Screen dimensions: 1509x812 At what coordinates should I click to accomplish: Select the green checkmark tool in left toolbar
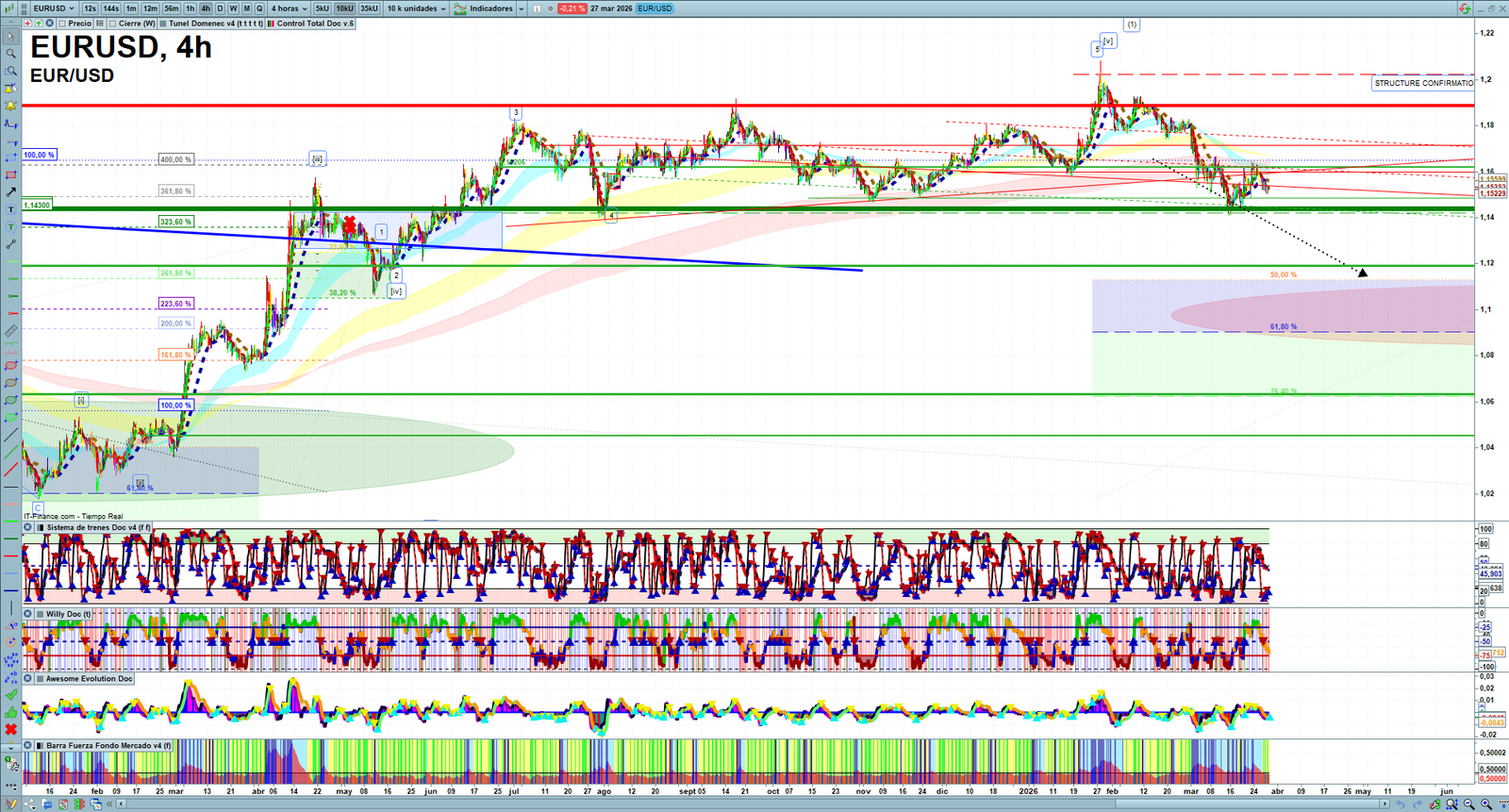tap(10, 695)
